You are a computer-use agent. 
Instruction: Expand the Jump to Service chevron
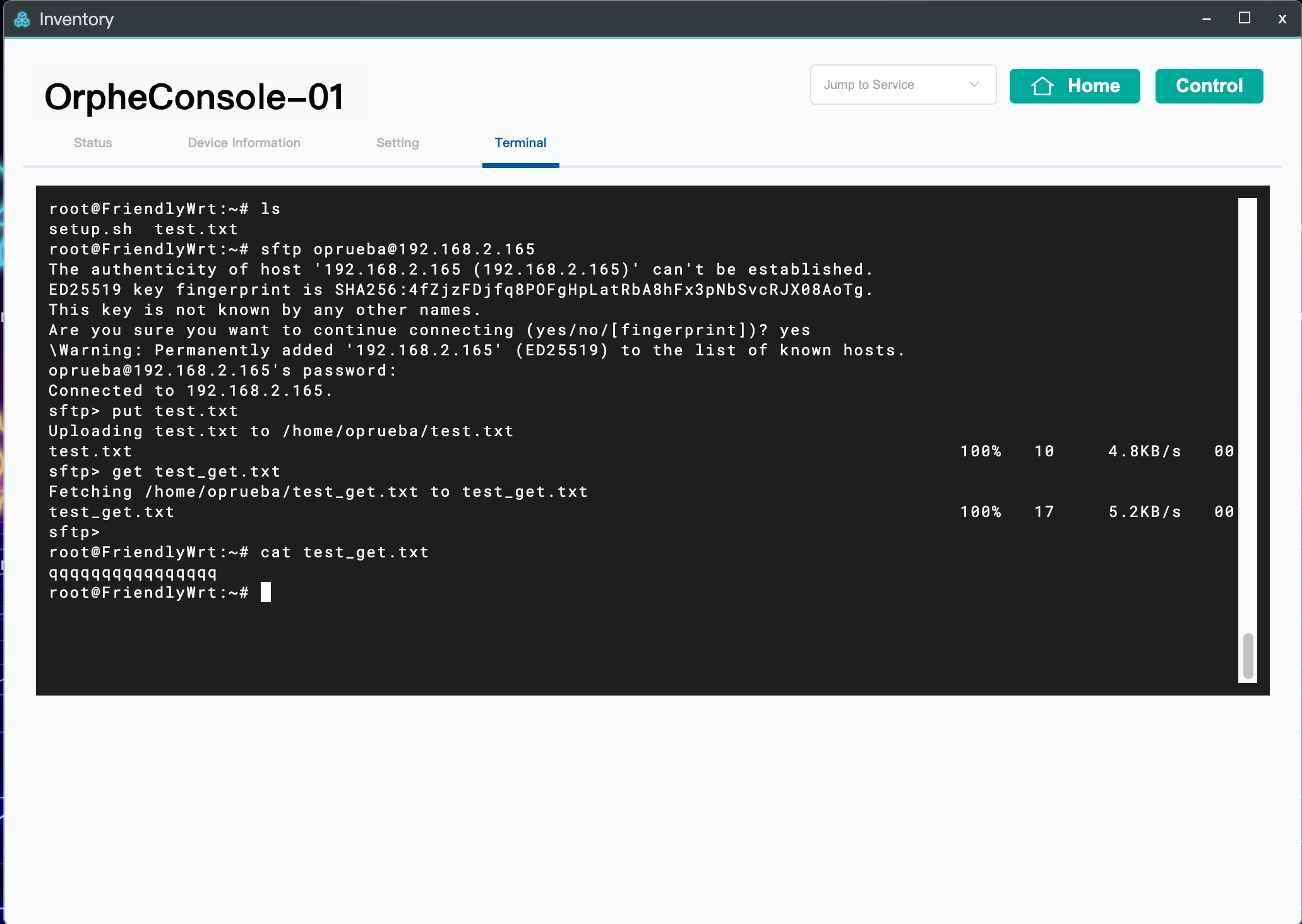pos(974,85)
